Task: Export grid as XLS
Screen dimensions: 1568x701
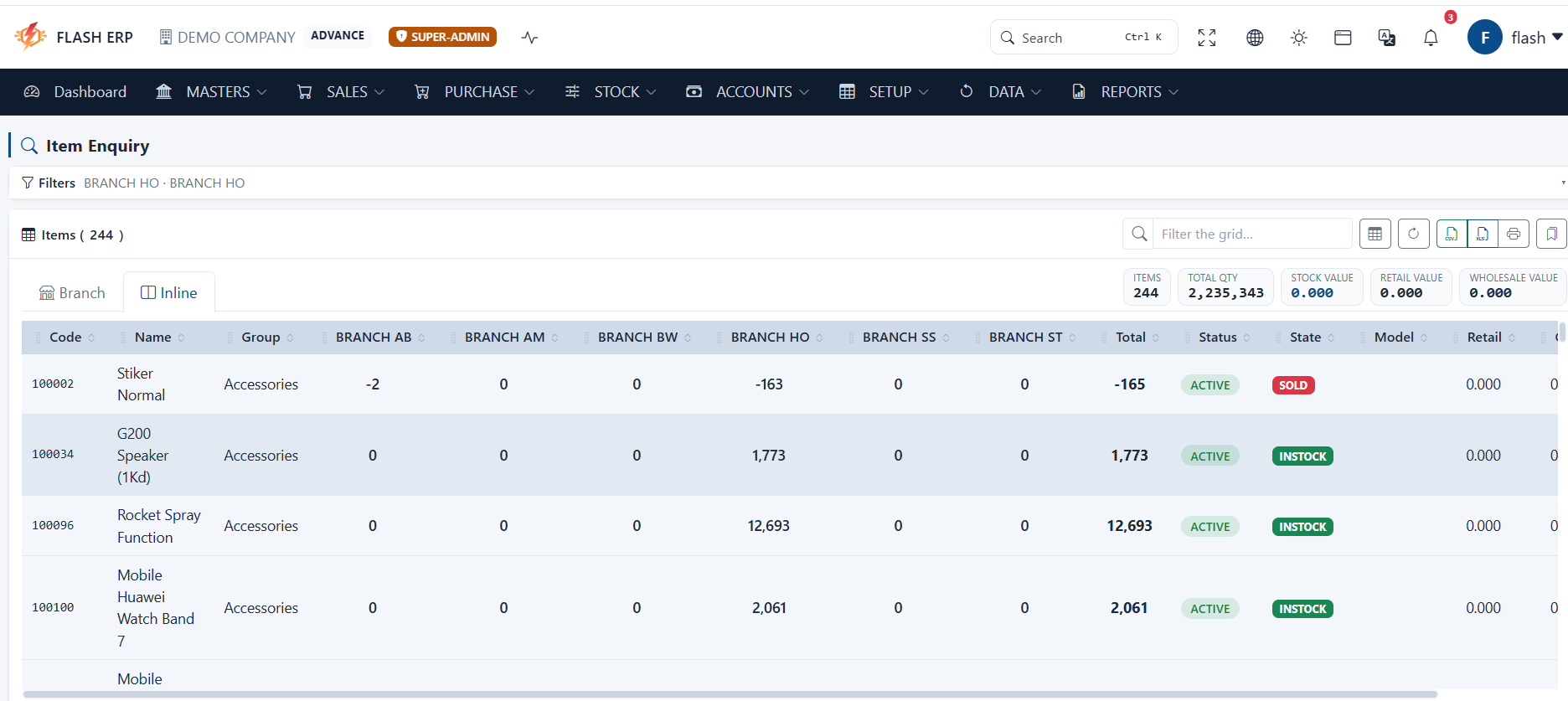Action: 1483,234
